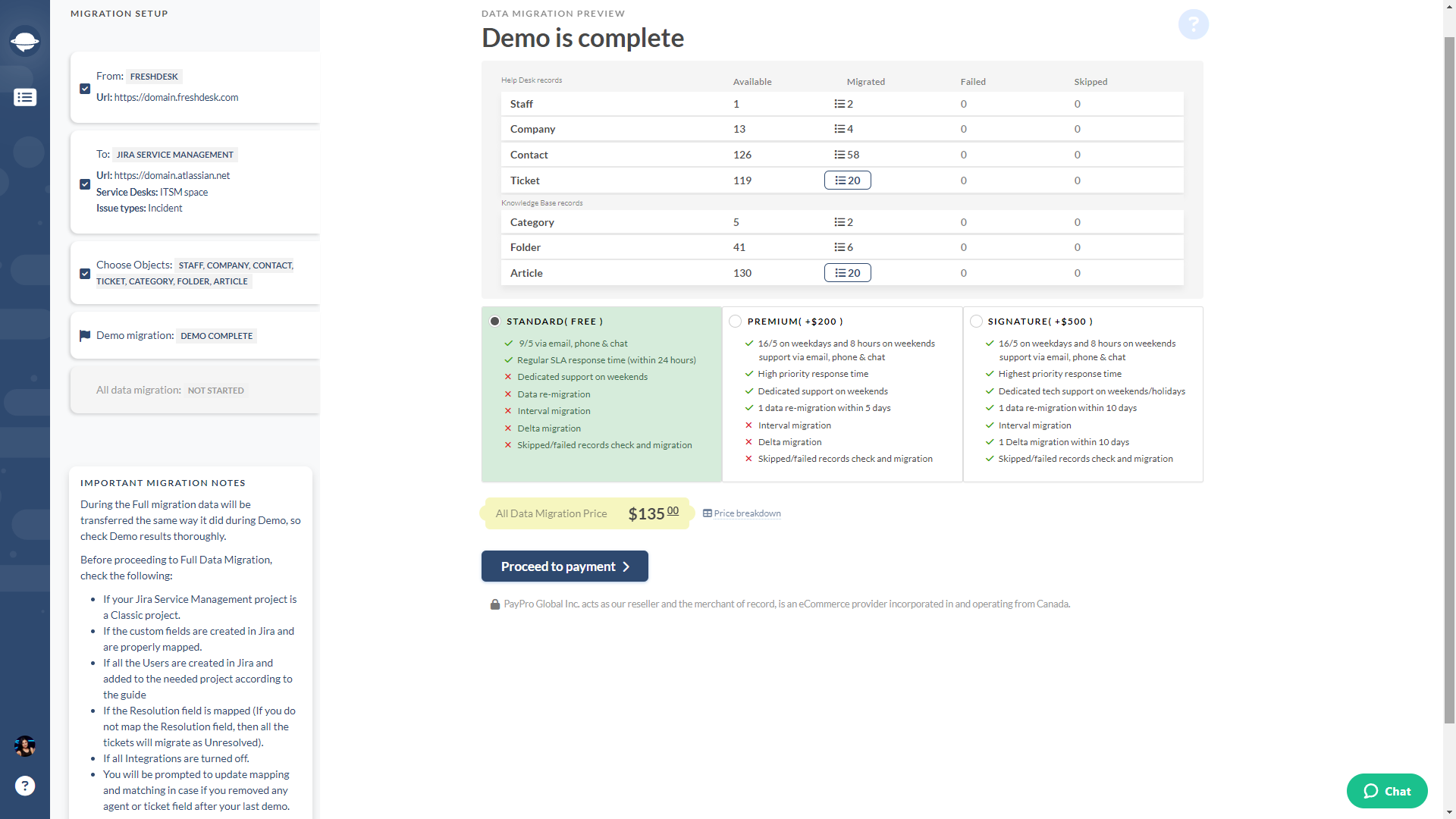
Task: Click the Issue types: Incident text
Action: click(x=139, y=208)
